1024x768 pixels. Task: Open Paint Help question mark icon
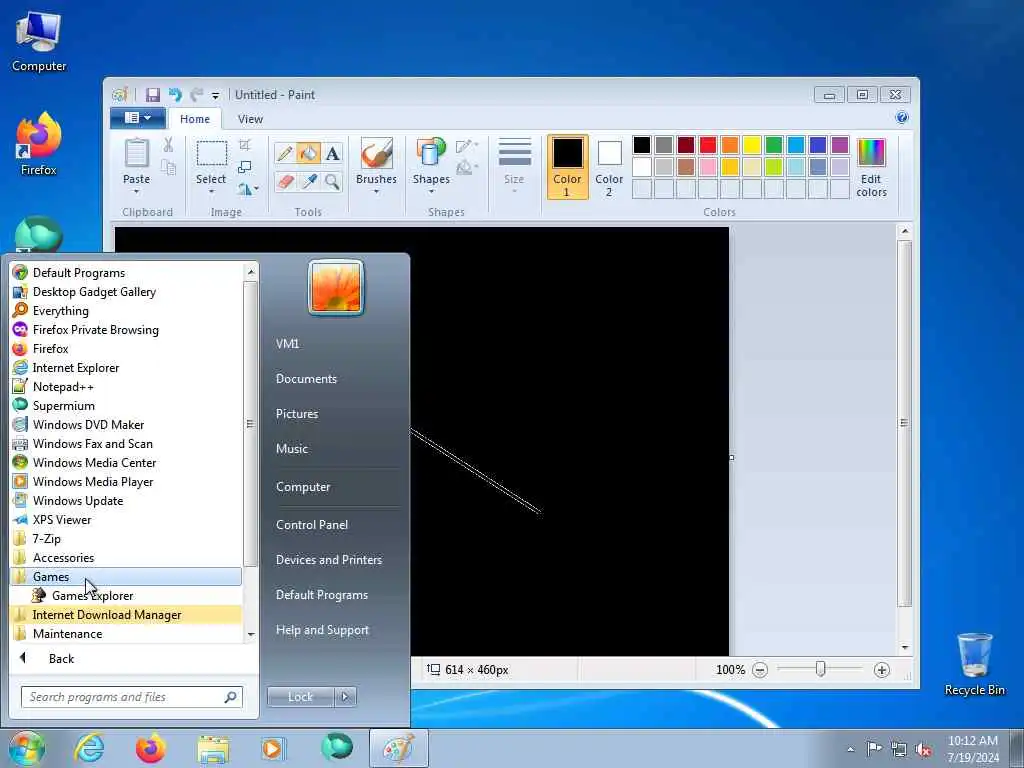click(902, 118)
